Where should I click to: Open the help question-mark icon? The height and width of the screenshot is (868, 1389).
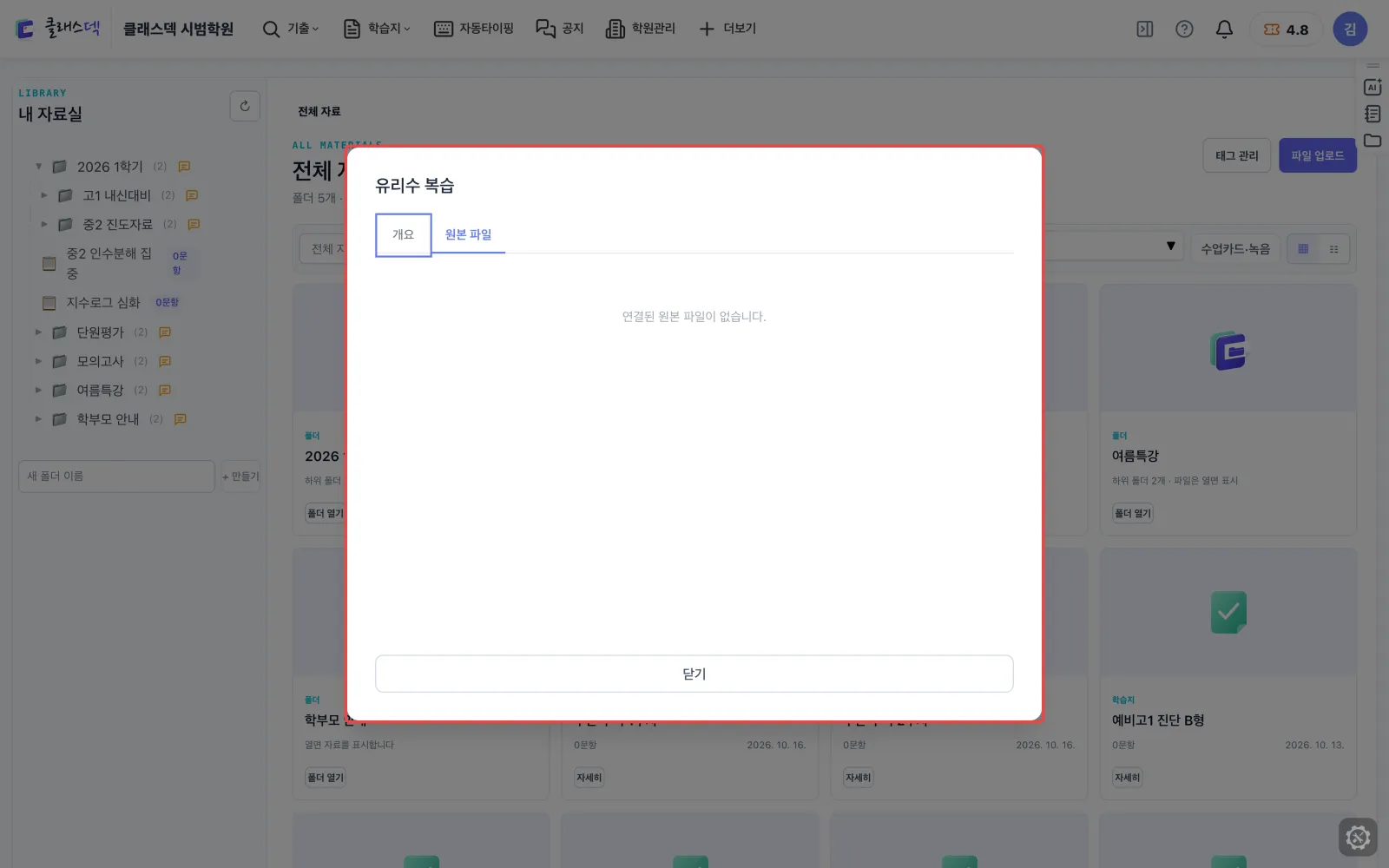point(1184,30)
